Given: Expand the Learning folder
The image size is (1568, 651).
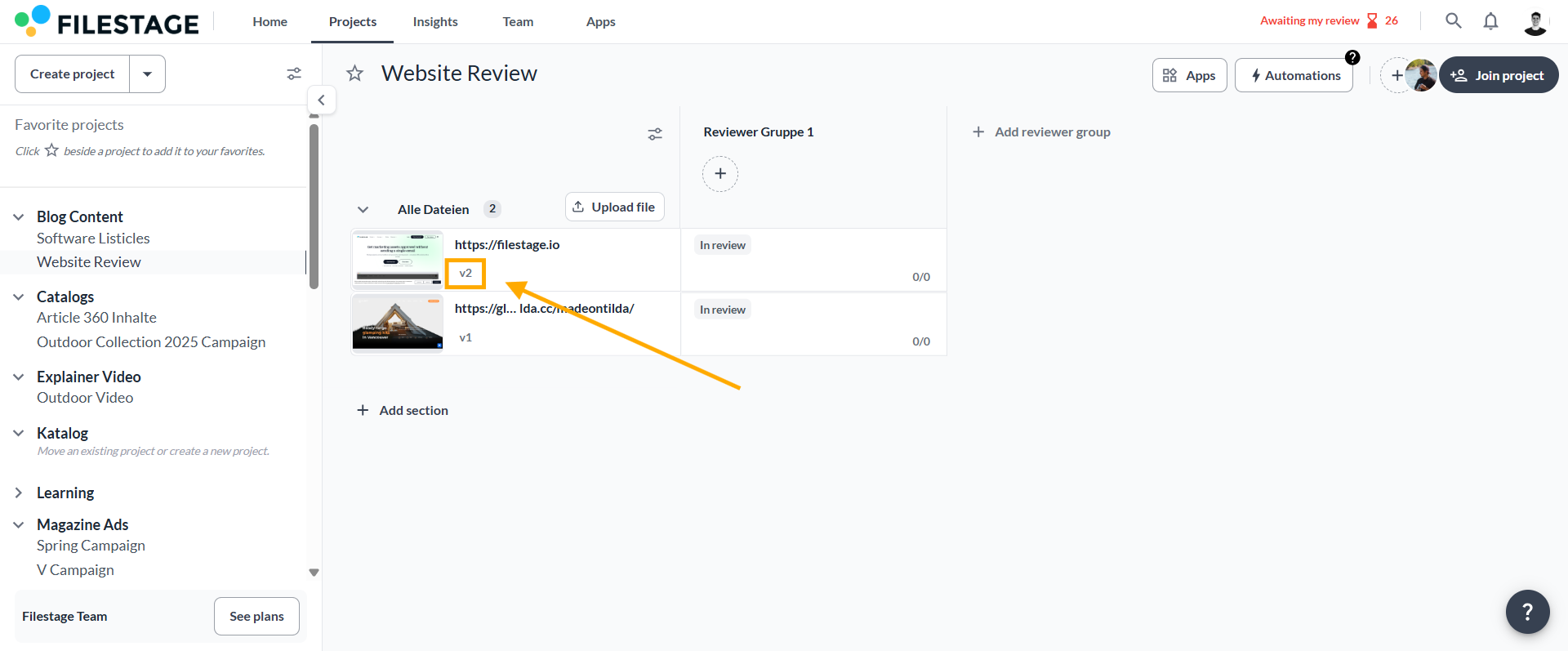Looking at the screenshot, I should coord(19,493).
